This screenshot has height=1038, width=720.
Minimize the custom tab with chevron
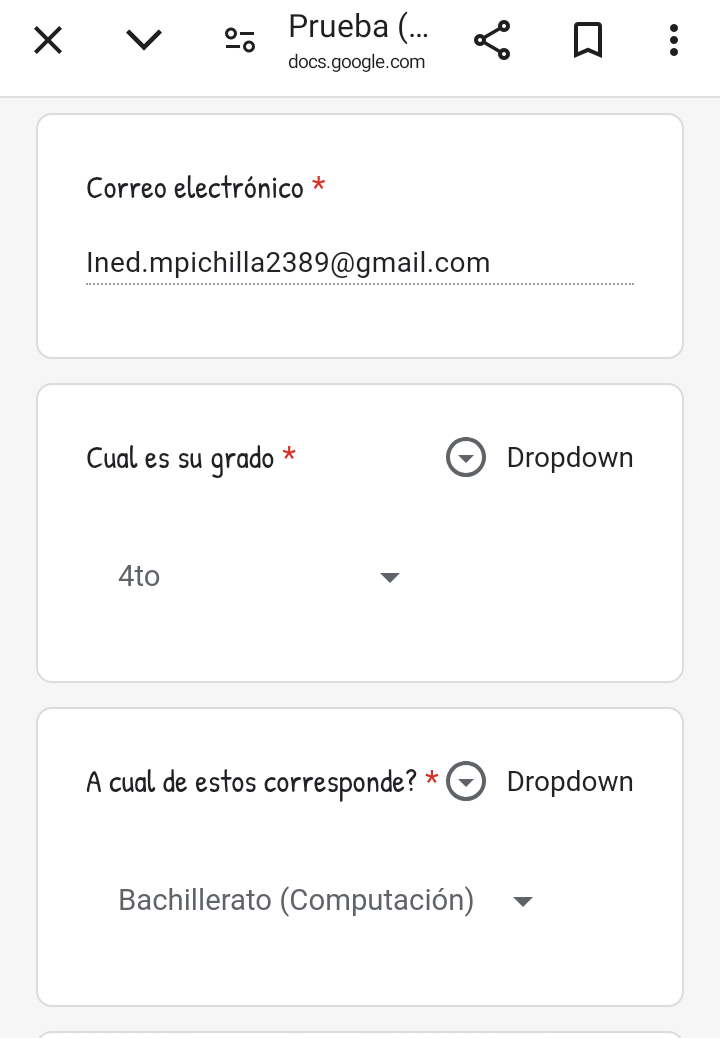(144, 40)
